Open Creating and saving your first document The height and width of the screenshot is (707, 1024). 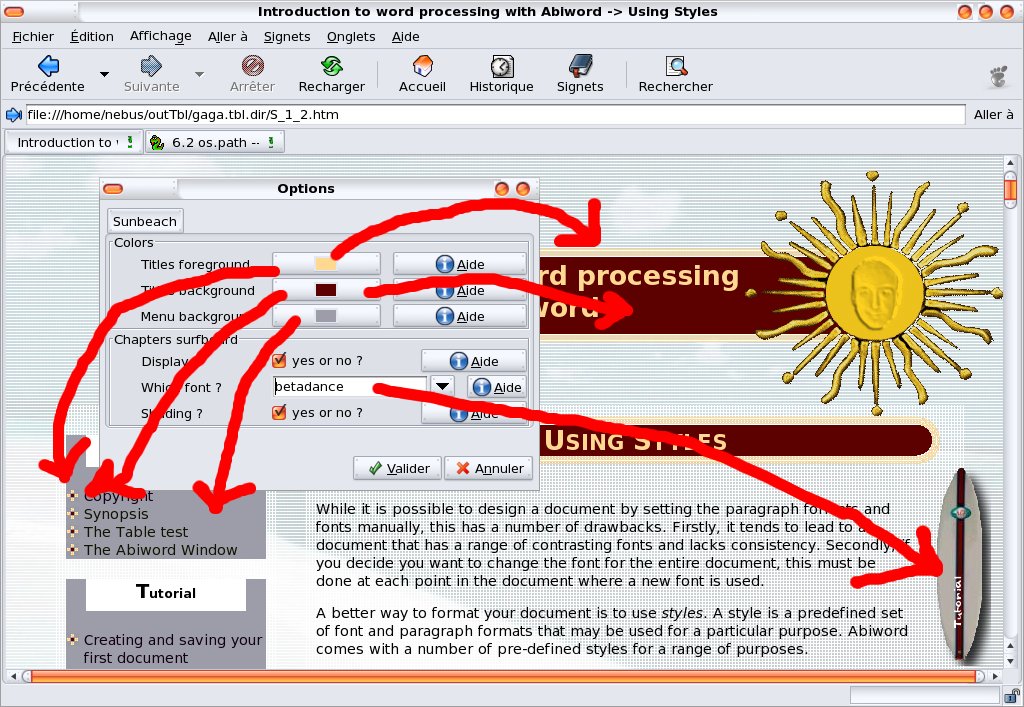pos(172,648)
